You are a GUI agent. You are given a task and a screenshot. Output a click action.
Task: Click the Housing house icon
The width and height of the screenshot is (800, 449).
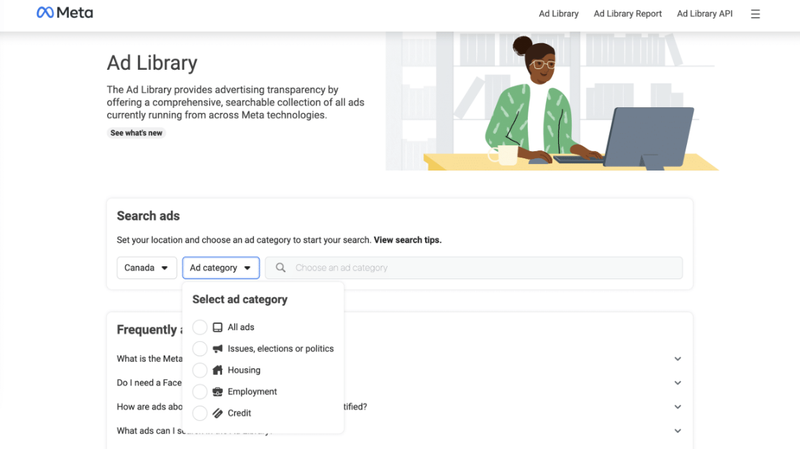217,370
